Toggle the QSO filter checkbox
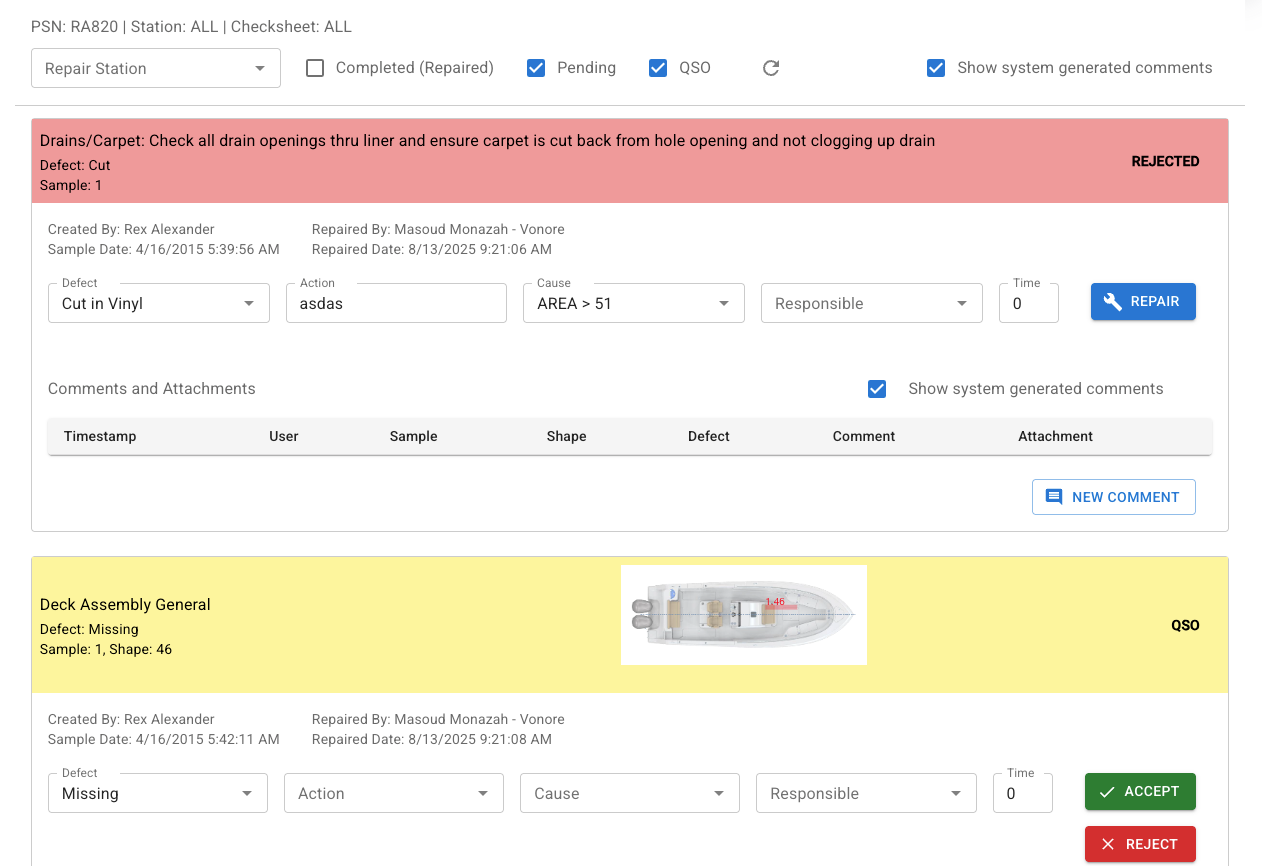Viewport: 1262px width, 866px height. coord(658,68)
